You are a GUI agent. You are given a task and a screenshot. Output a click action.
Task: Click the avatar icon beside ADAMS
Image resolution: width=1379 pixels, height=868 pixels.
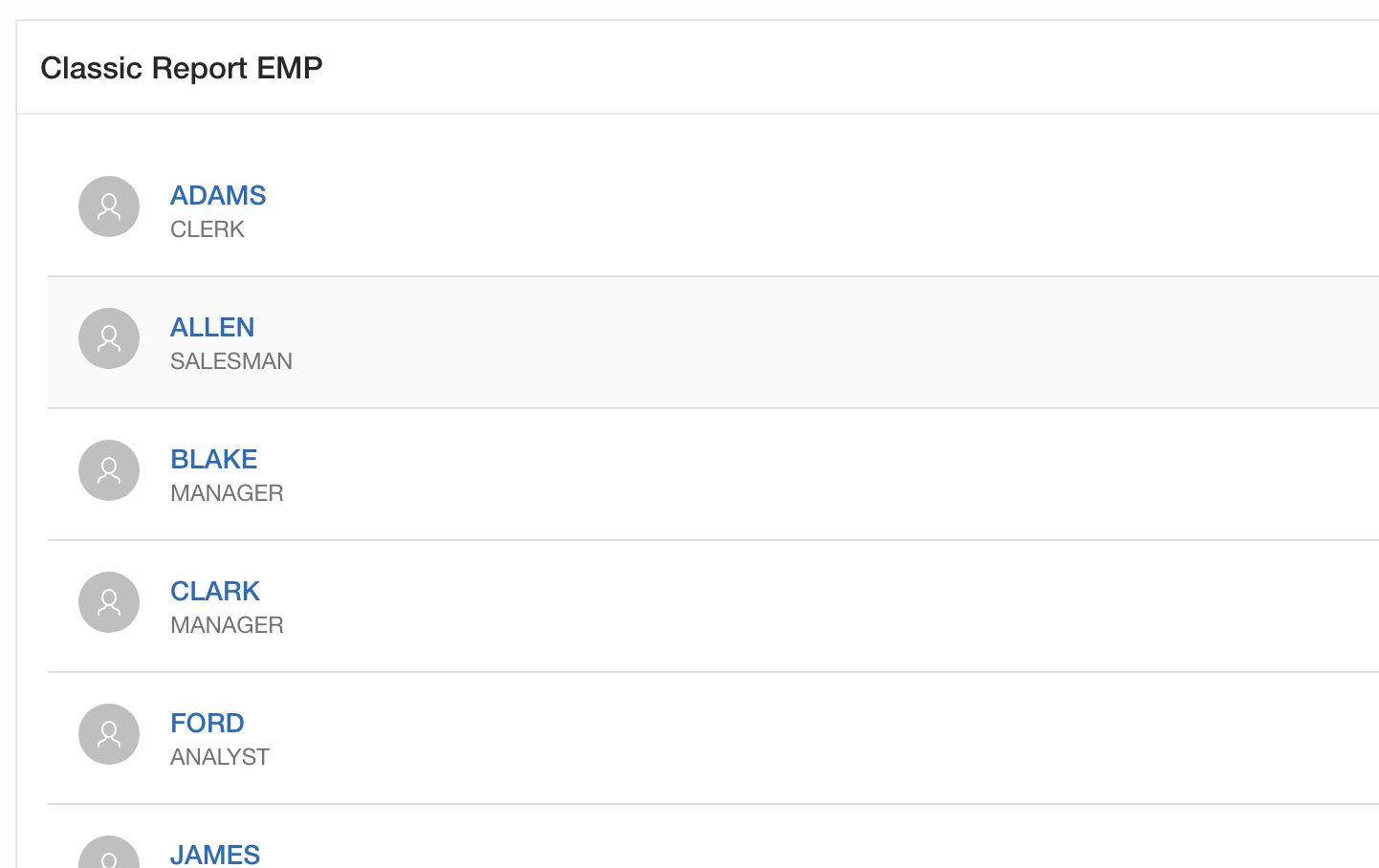tap(109, 206)
